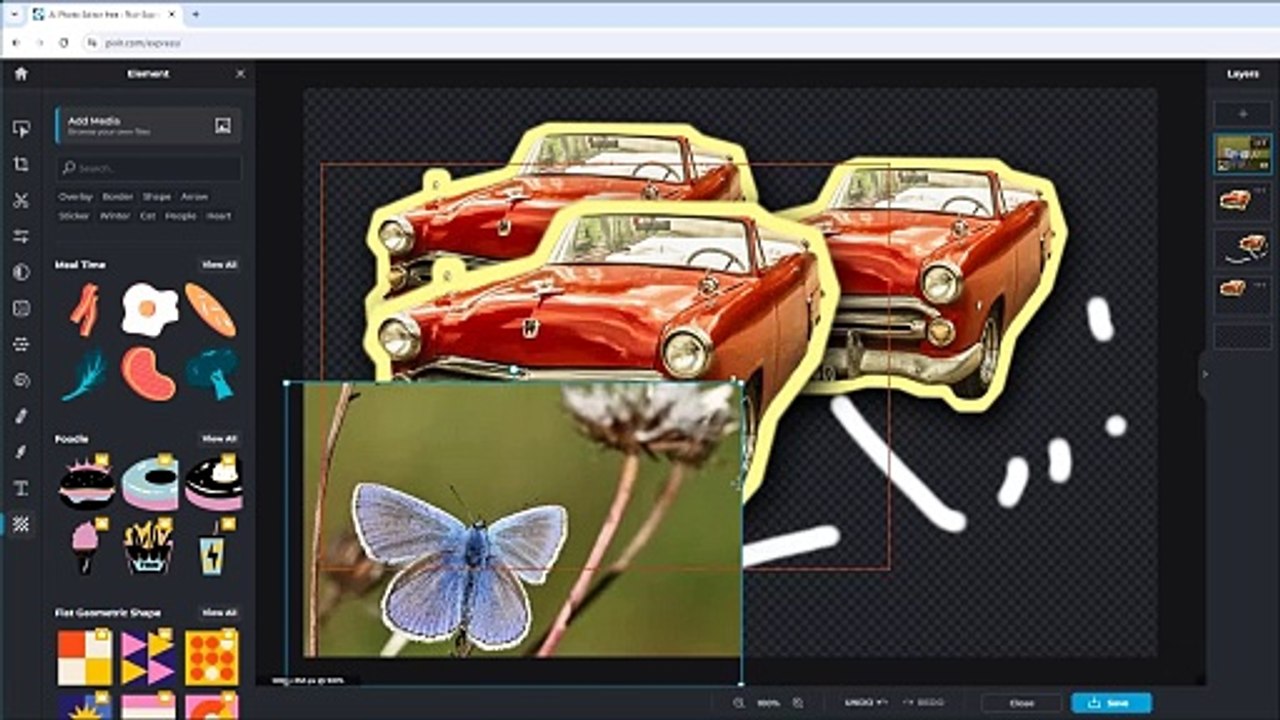Add a new layer with plus button
The height and width of the screenshot is (720, 1280).
coord(1243,114)
